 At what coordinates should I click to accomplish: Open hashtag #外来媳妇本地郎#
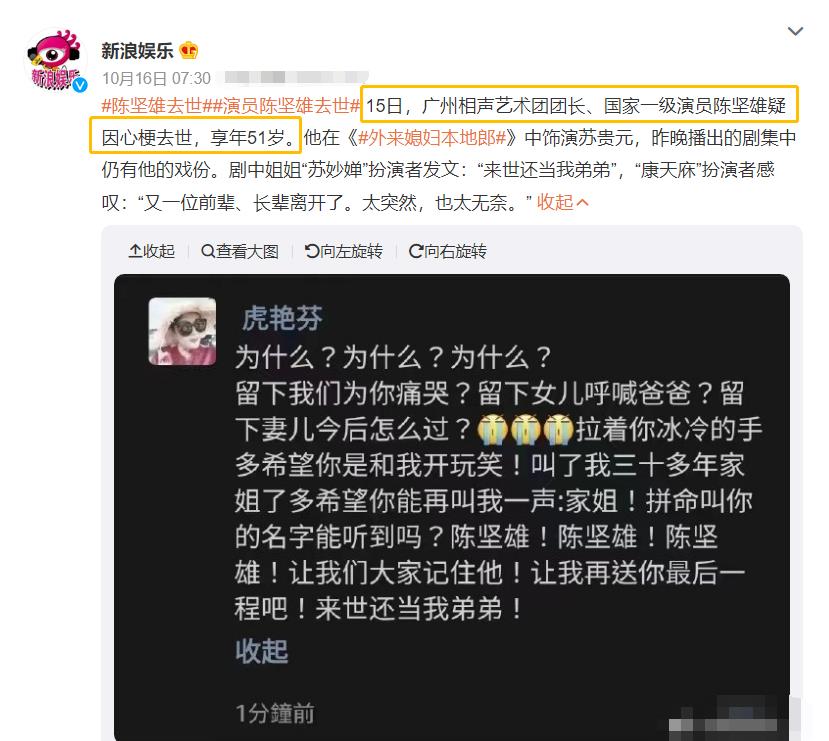click(432, 138)
